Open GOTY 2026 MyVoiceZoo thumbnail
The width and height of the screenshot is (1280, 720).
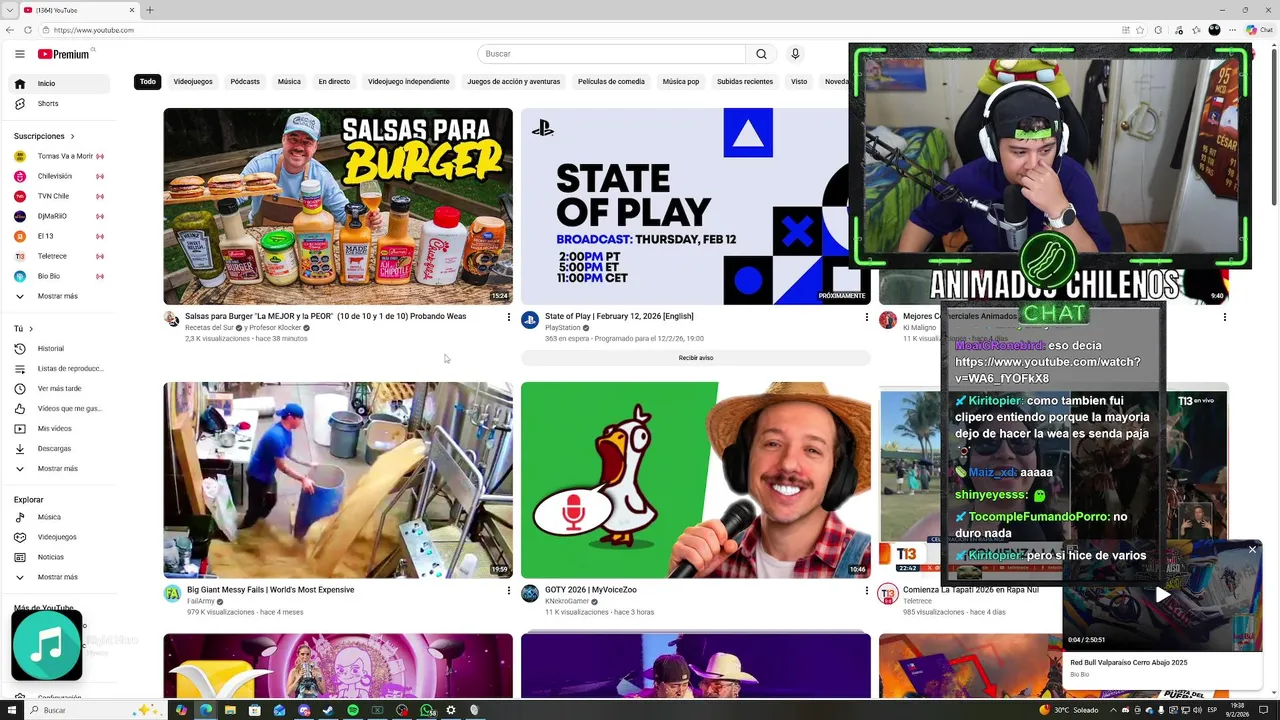click(696, 480)
